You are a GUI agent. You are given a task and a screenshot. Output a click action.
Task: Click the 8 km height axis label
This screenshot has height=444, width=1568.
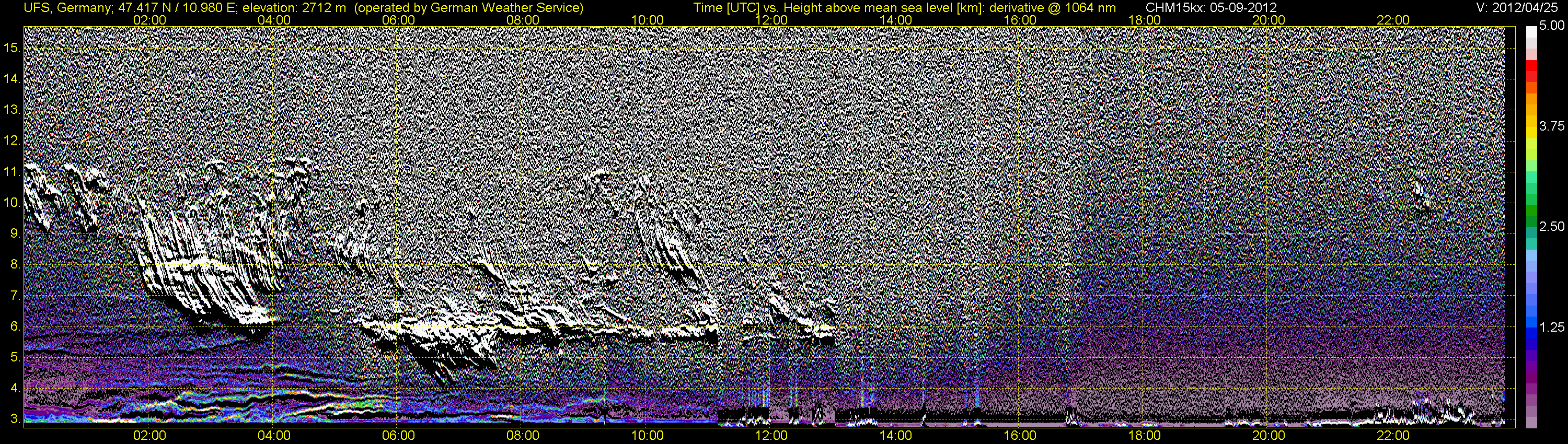pos(15,265)
